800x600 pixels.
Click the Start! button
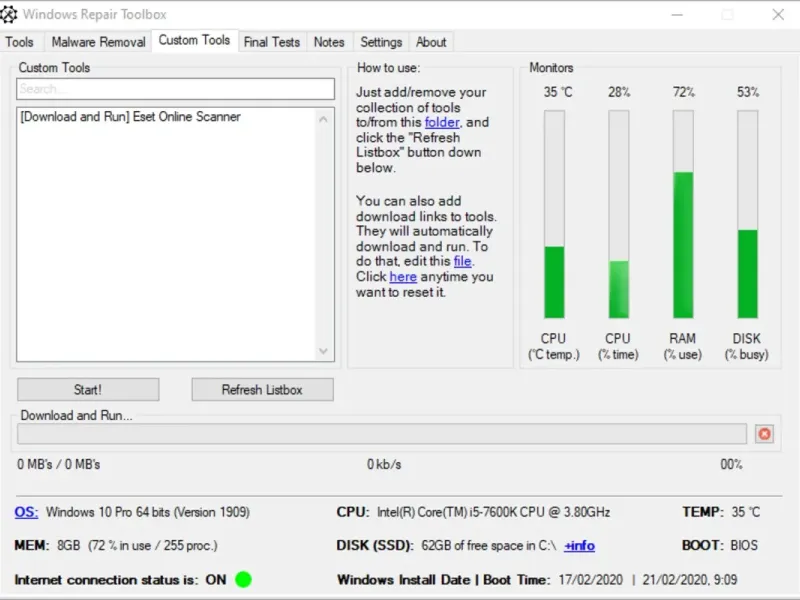88,390
